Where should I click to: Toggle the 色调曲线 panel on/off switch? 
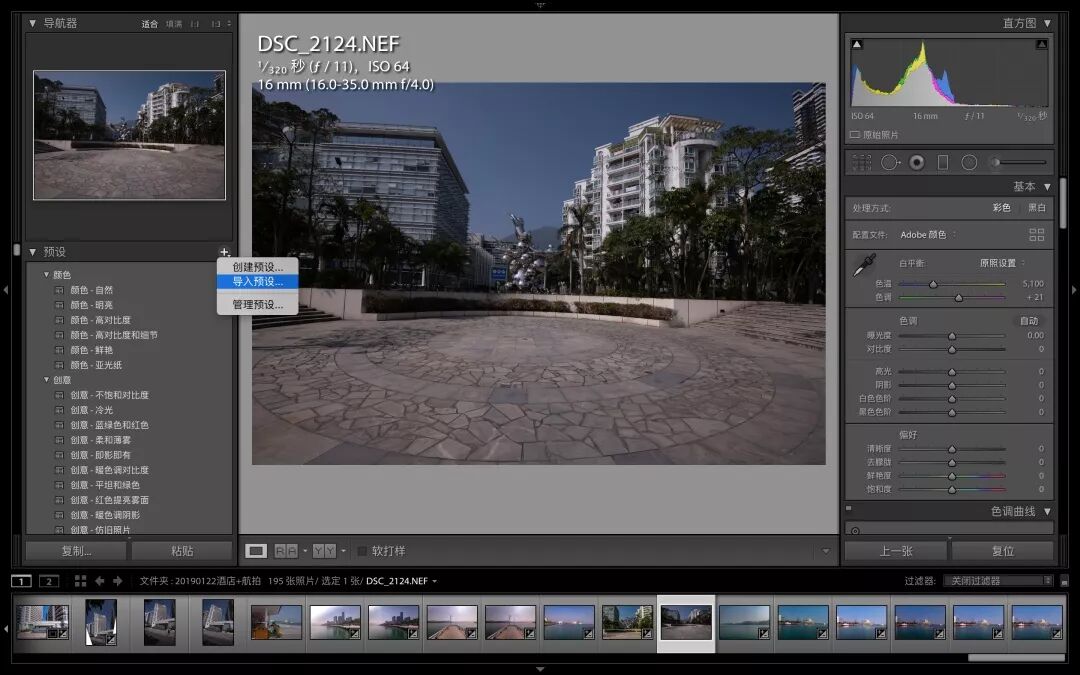849,509
